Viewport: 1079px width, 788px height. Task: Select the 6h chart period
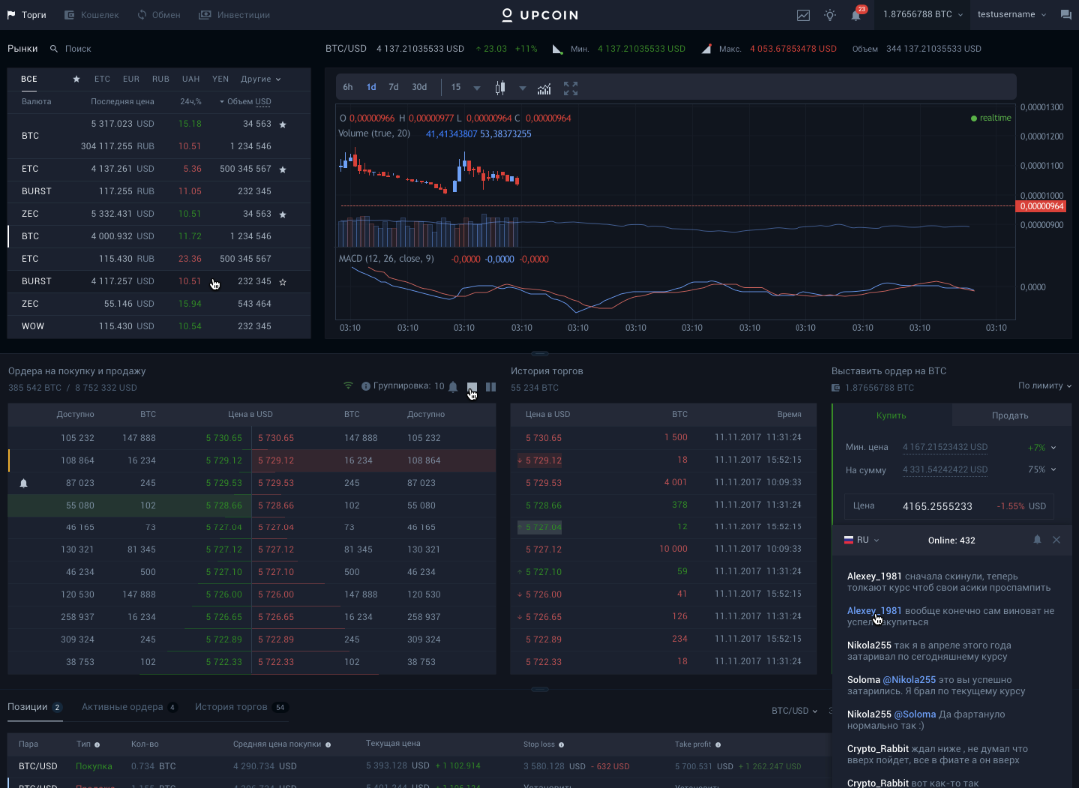click(x=348, y=87)
